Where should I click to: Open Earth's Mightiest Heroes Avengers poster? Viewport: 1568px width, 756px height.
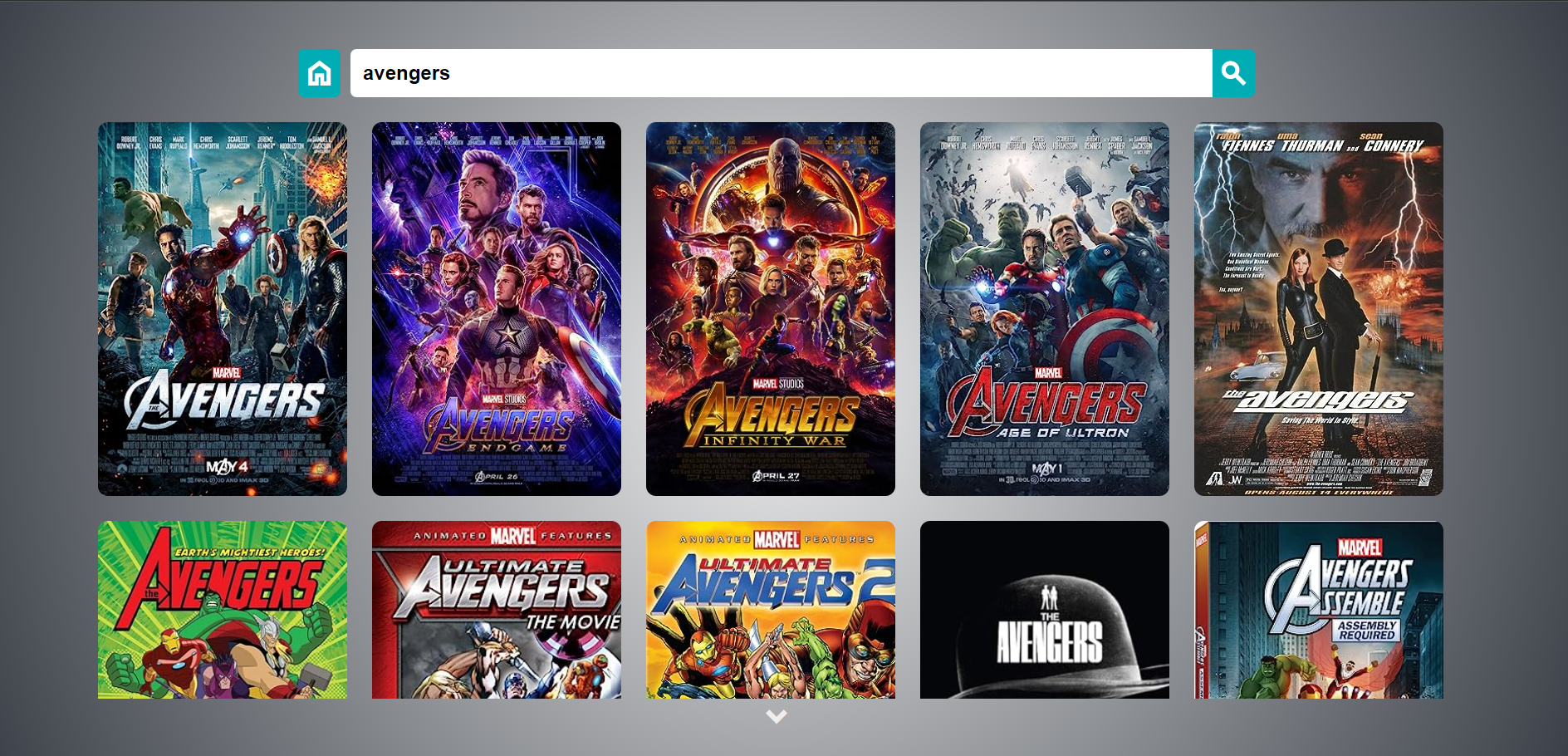click(x=223, y=610)
